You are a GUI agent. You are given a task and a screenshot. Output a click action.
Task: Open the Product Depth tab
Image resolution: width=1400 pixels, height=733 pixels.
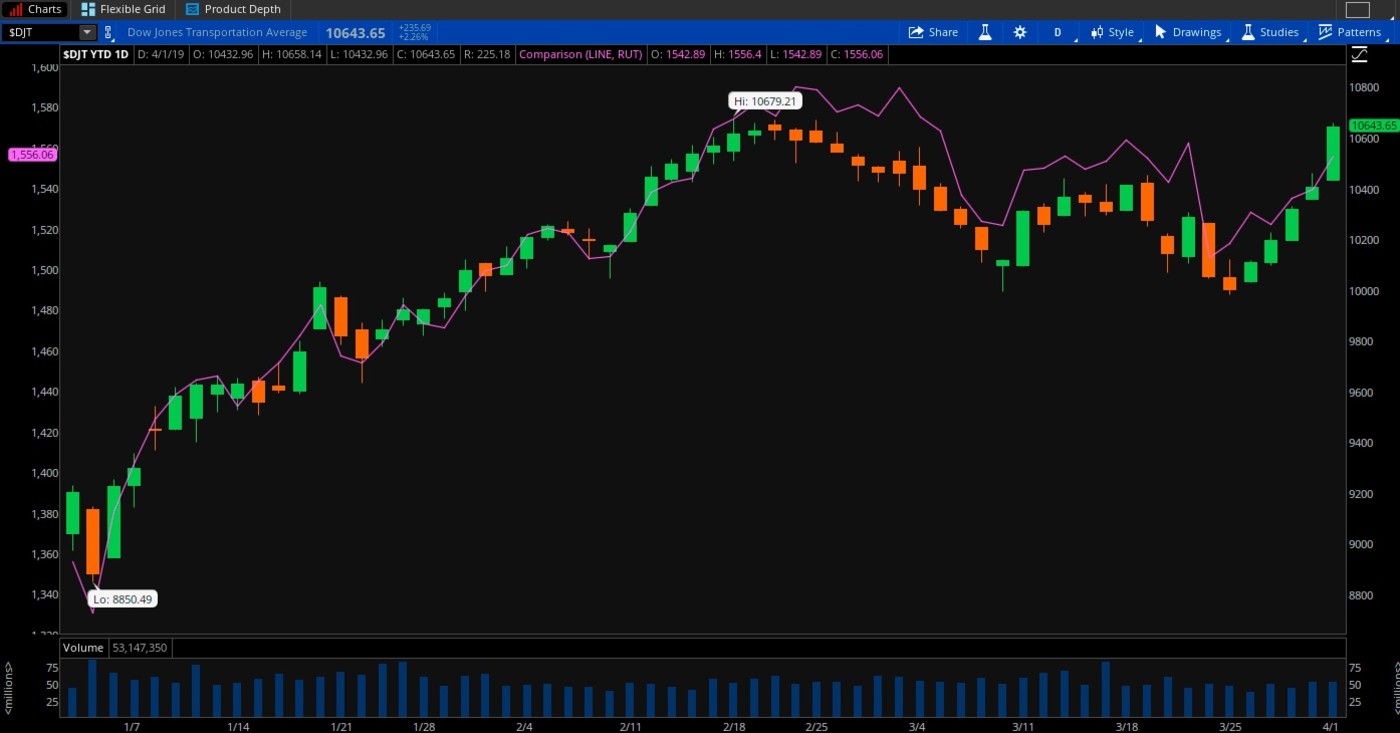(233, 9)
